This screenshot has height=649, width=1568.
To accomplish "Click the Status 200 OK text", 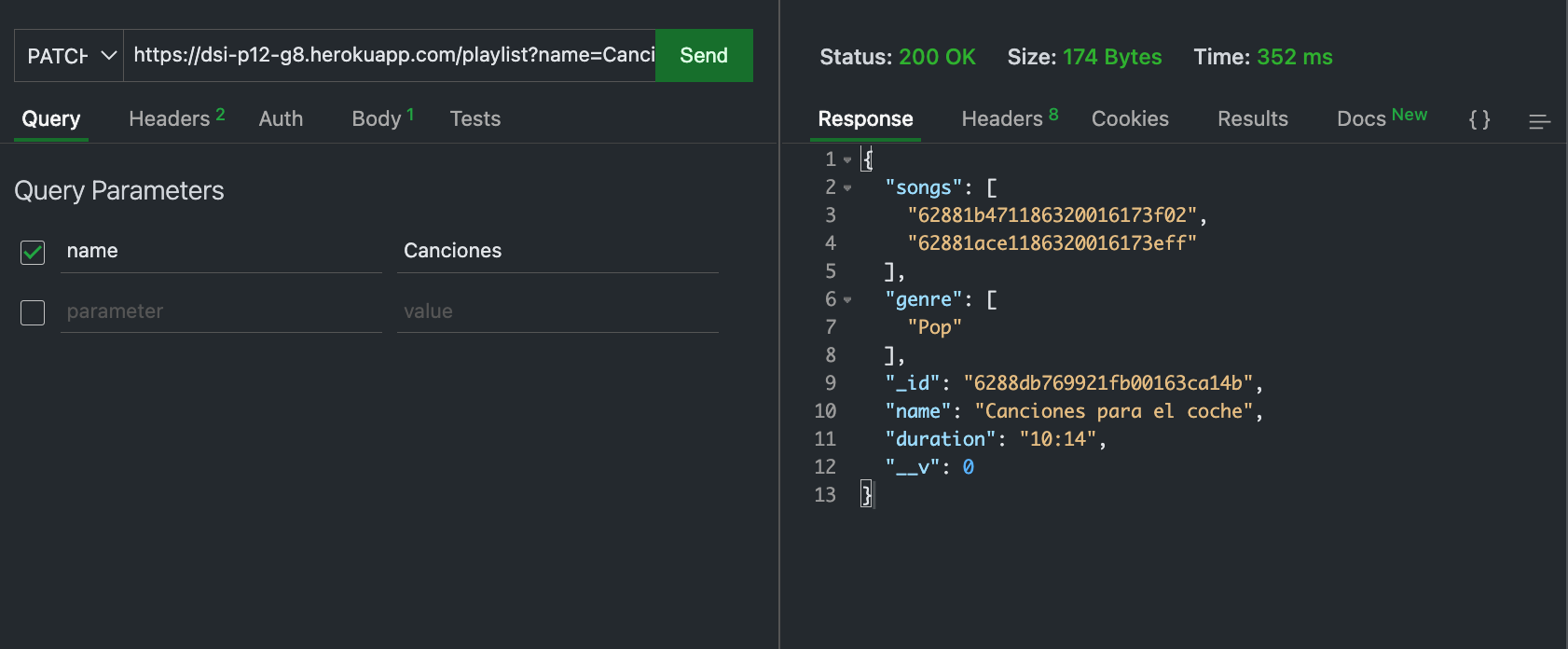I will pos(898,57).
